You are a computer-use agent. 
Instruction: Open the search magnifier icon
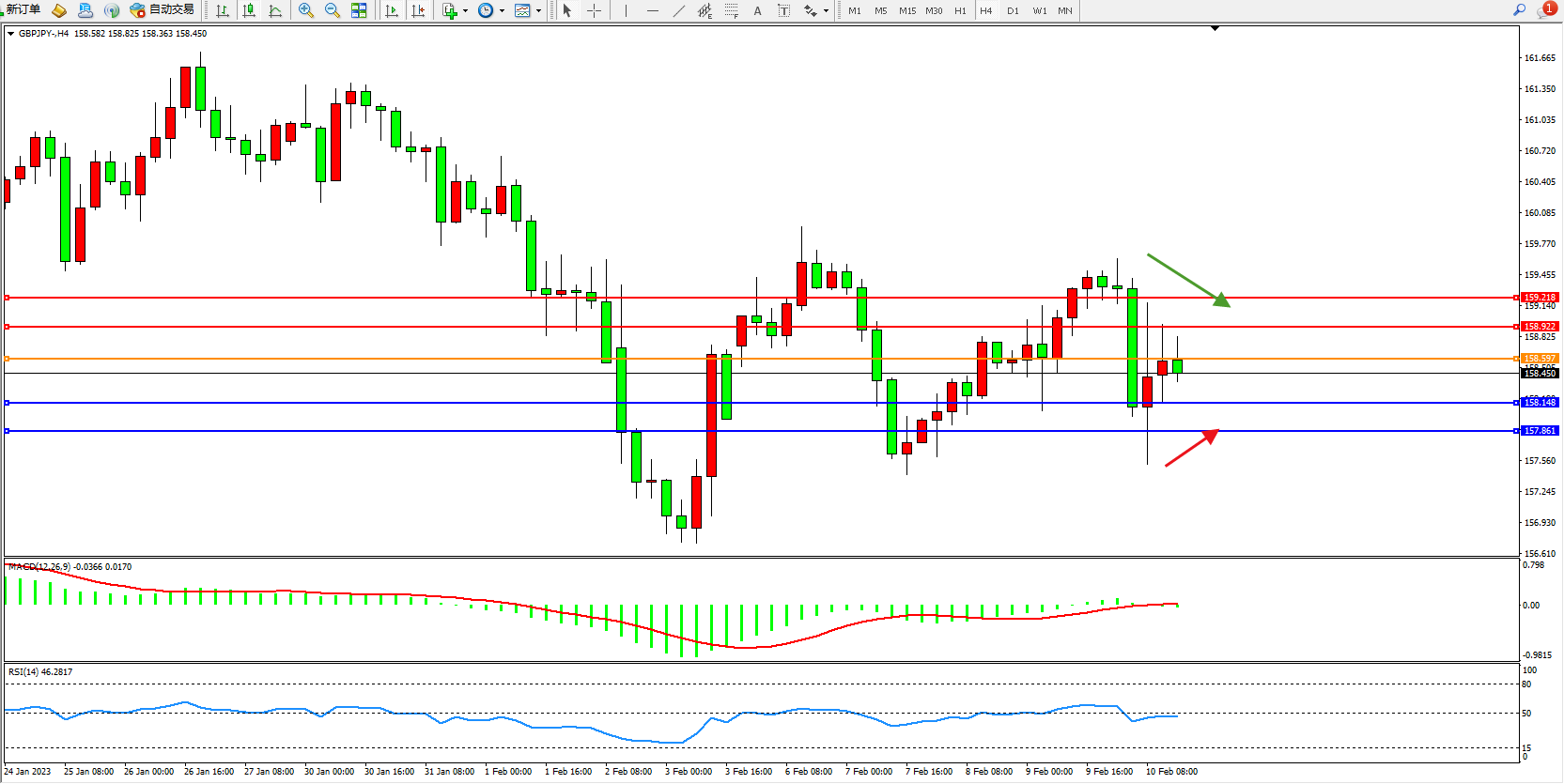pos(1519,10)
